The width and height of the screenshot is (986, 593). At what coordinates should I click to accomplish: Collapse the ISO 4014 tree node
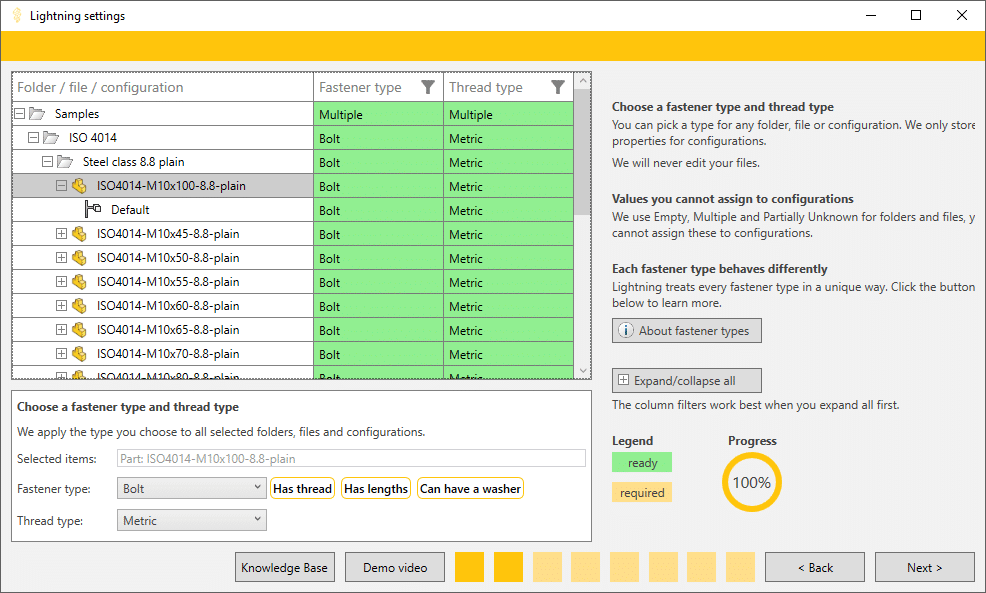pos(32,137)
